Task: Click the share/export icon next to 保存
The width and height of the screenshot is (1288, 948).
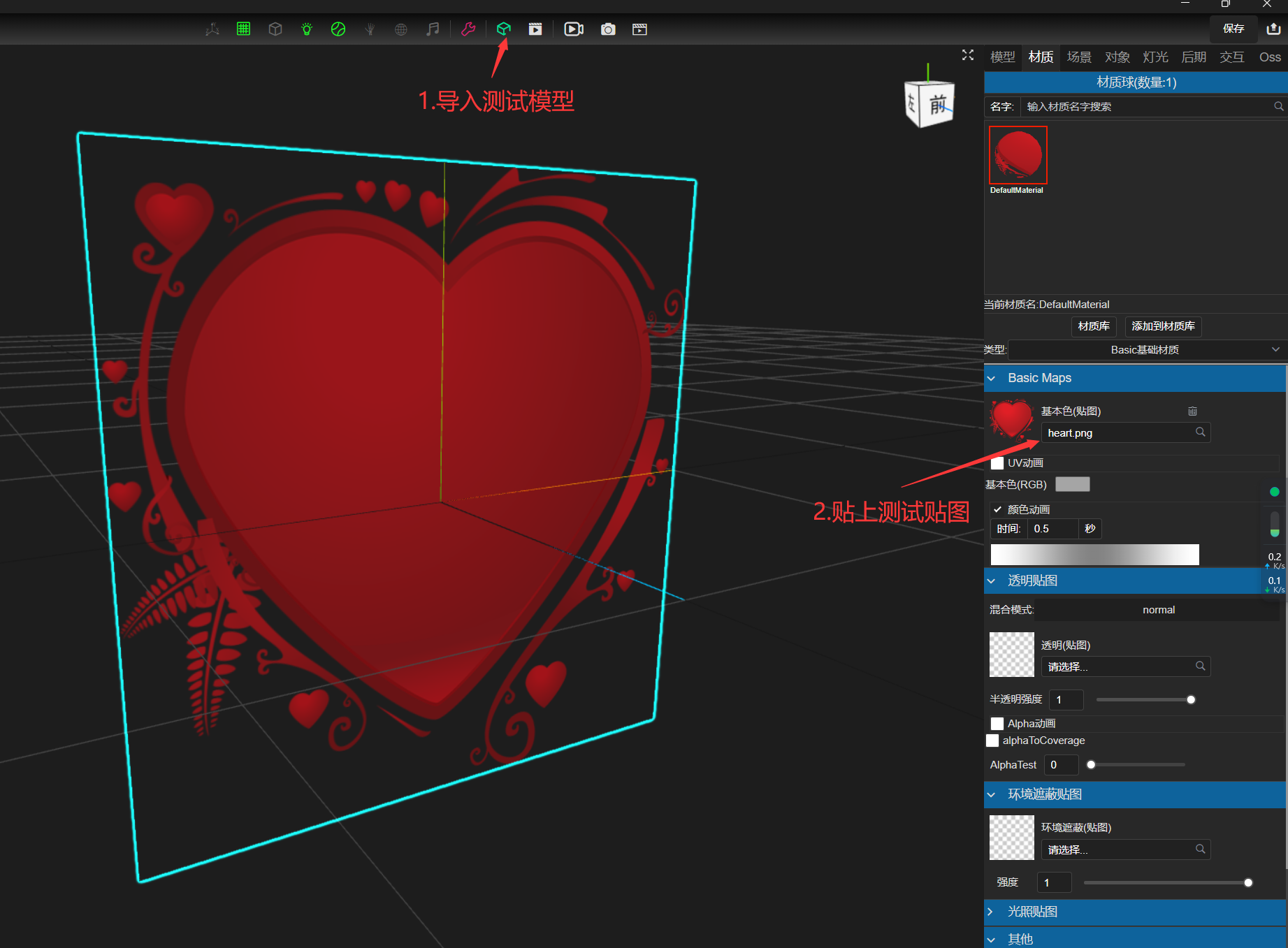Action: tap(1273, 29)
